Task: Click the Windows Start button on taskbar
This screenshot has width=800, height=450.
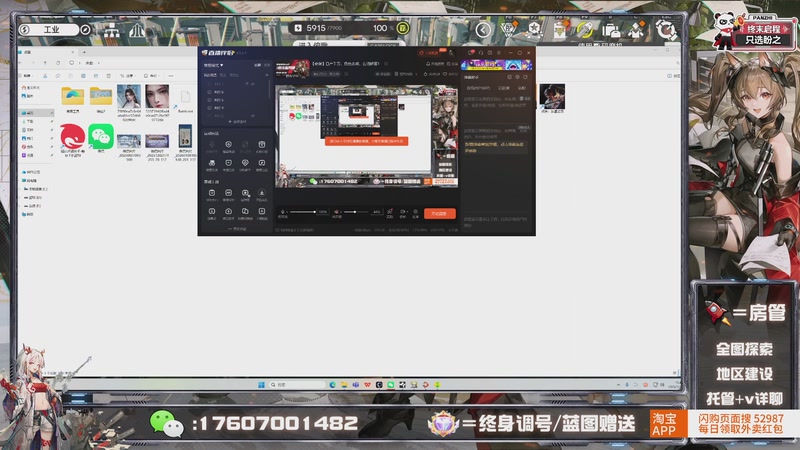Action: pos(261,385)
